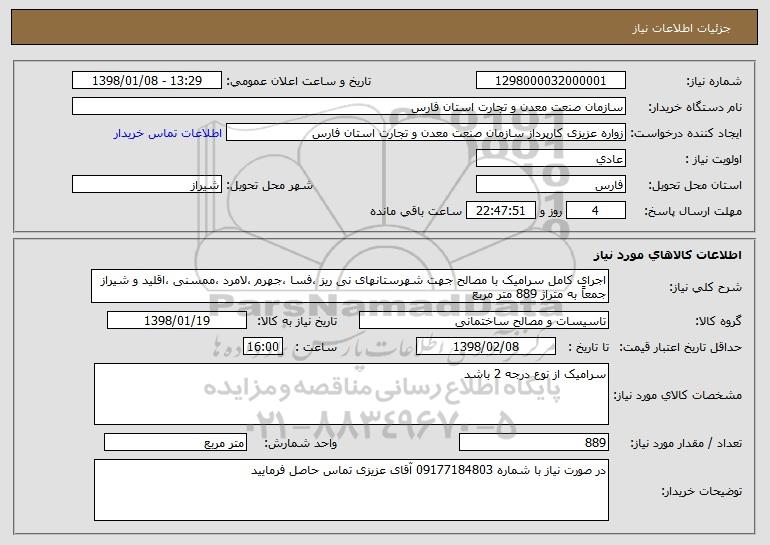Viewport: 770px width, 545px height.
Task: Click the حداقل تاریخ اعتبار قیمت label
Action: tap(681, 348)
